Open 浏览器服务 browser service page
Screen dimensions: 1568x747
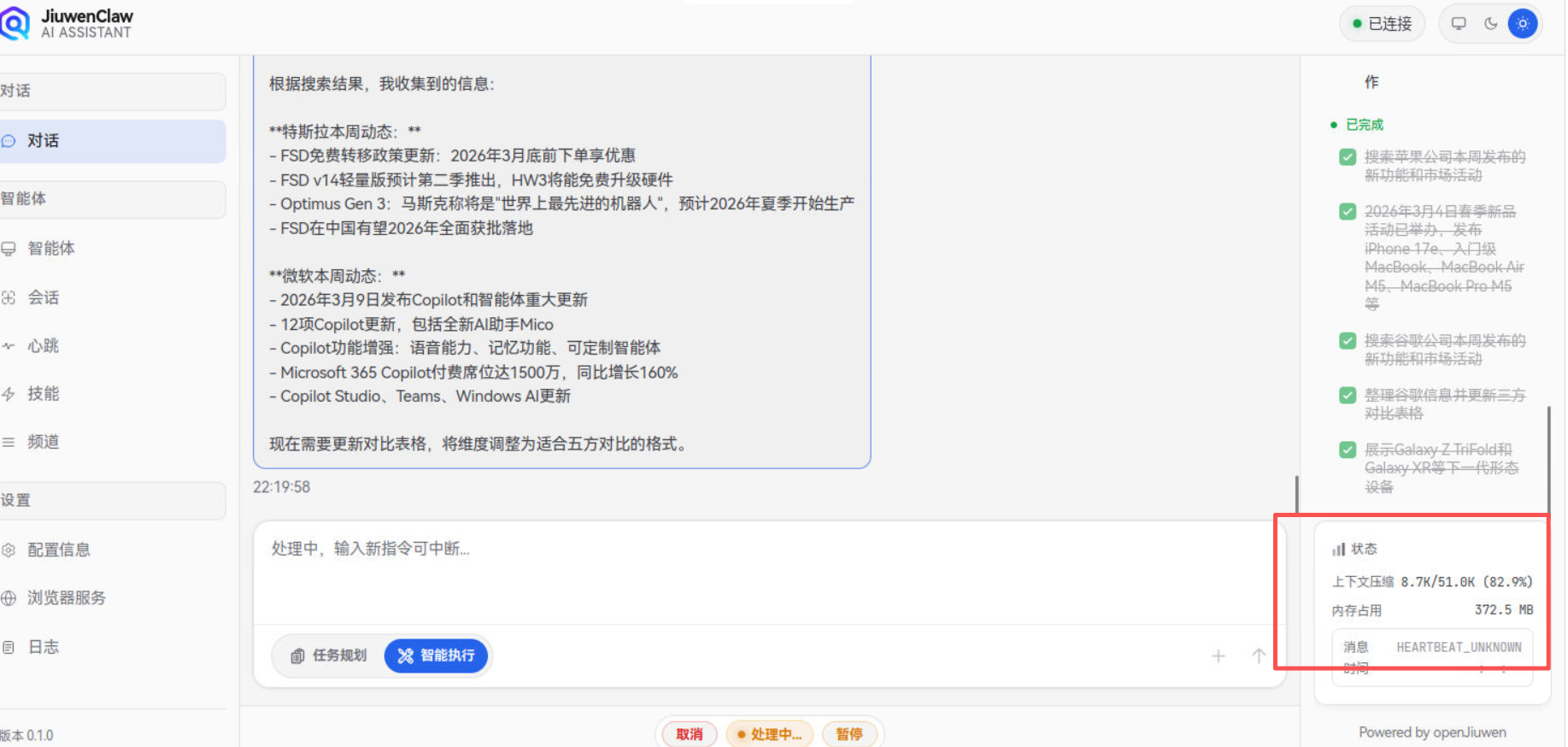113,597
